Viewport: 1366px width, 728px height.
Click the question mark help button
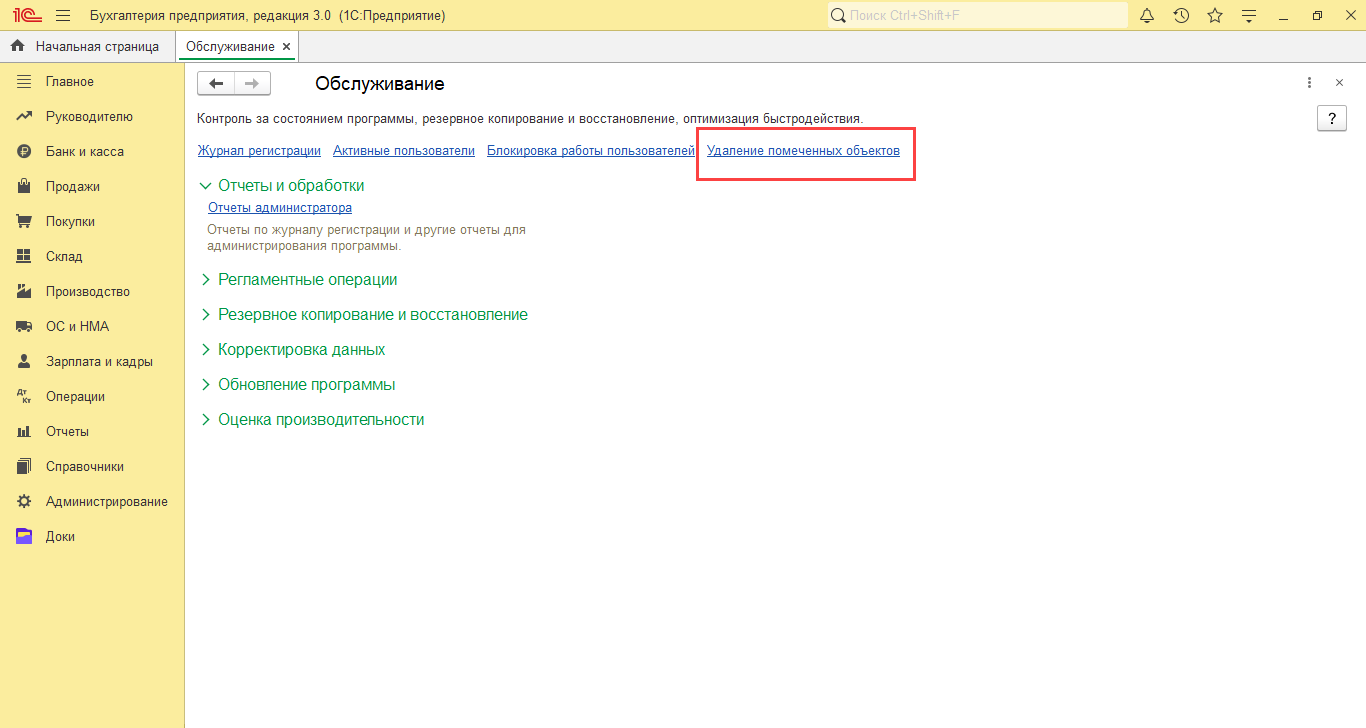pyautogui.click(x=1331, y=118)
